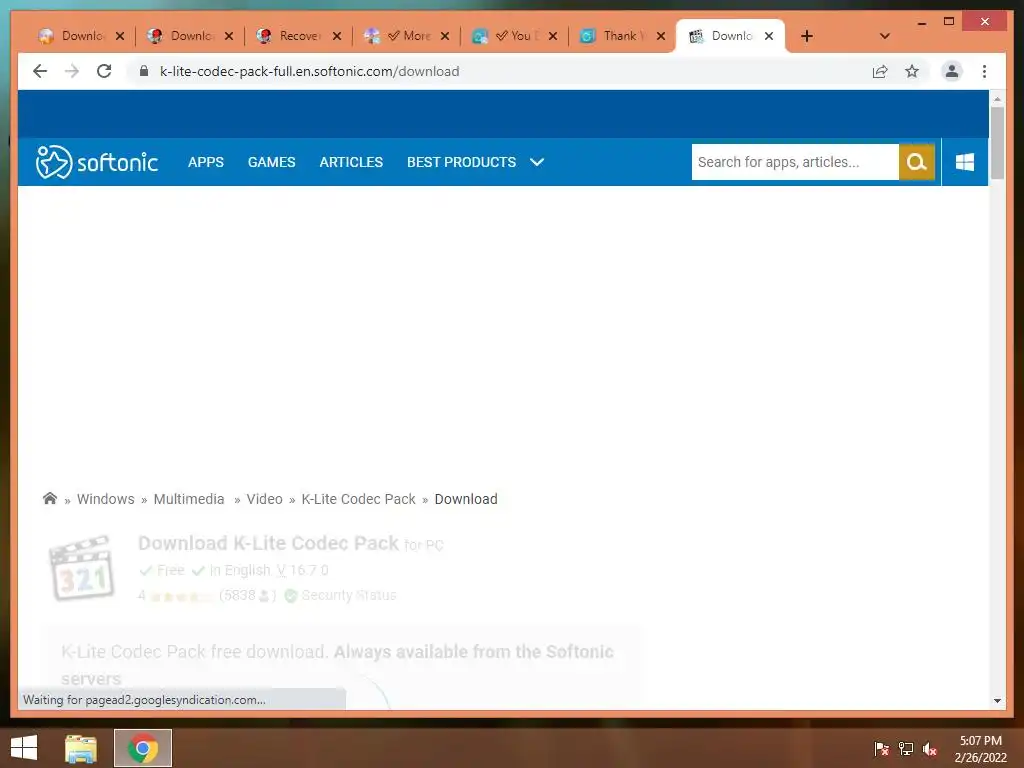Click the address bar URL
This screenshot has height=768, width=1024.
tap(310, 71)
